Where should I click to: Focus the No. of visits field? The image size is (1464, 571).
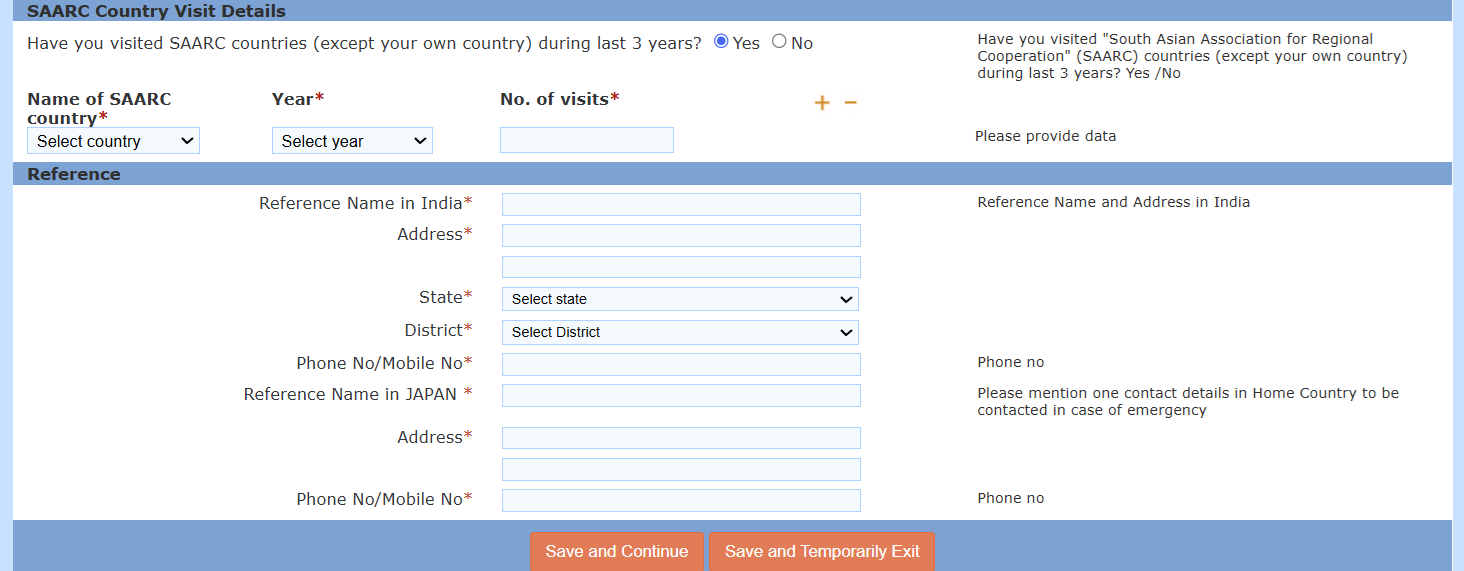tap(587, 140)
